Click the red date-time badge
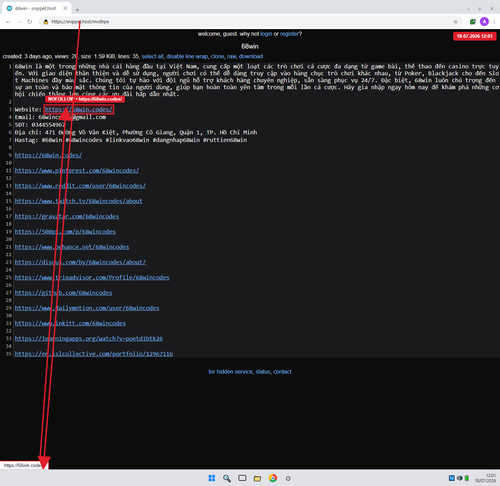This screenshot has width=500, height=486. pyautogui.click(x=475, y=36)
